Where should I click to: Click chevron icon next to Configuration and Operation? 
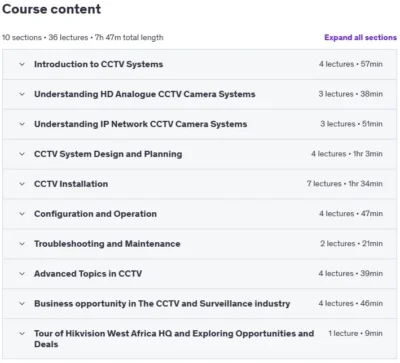tap(22, 214)
